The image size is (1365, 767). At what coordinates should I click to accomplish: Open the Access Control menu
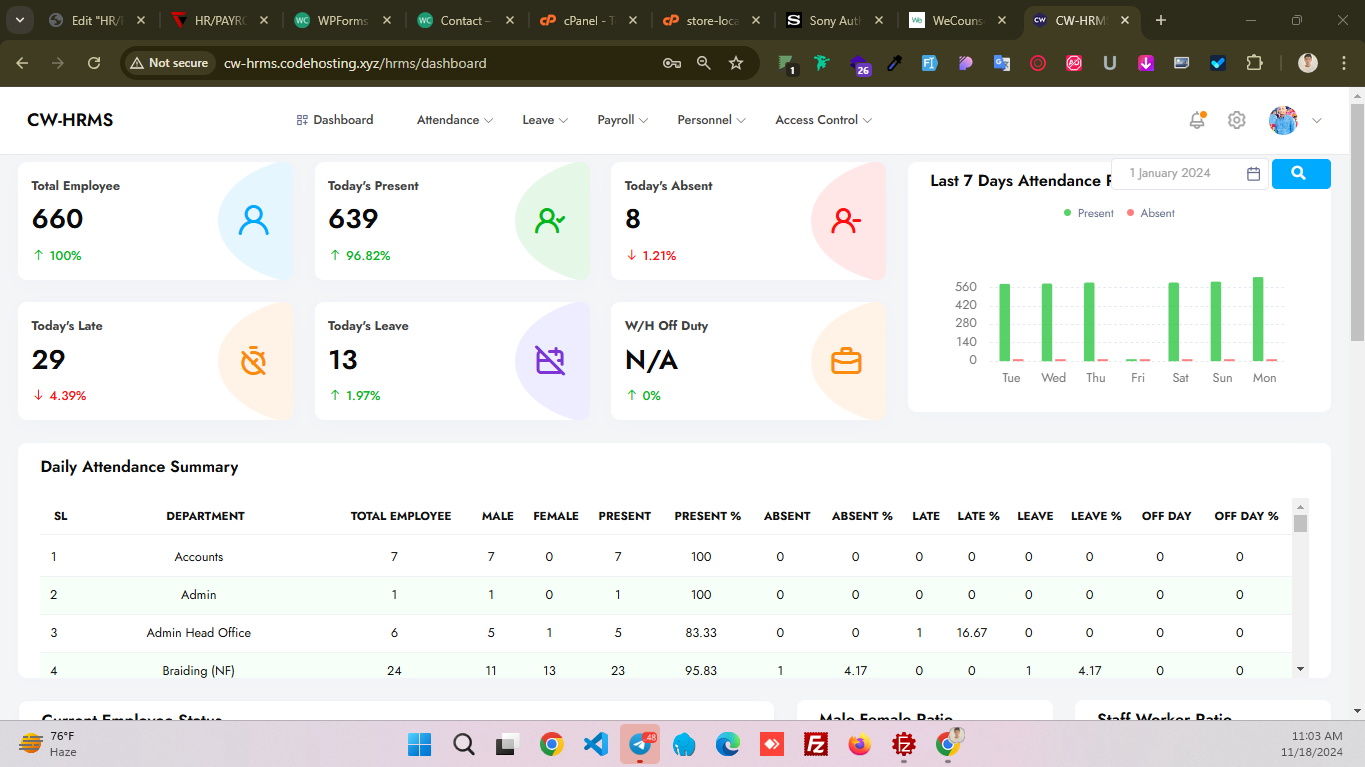click(x=823, y=120)
